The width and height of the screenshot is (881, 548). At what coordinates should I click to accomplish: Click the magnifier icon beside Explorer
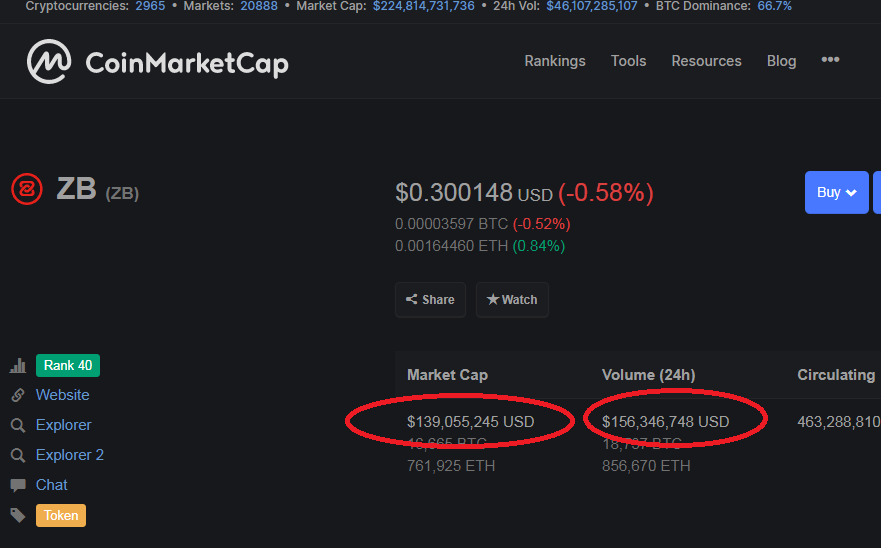[x=18, y=426]
